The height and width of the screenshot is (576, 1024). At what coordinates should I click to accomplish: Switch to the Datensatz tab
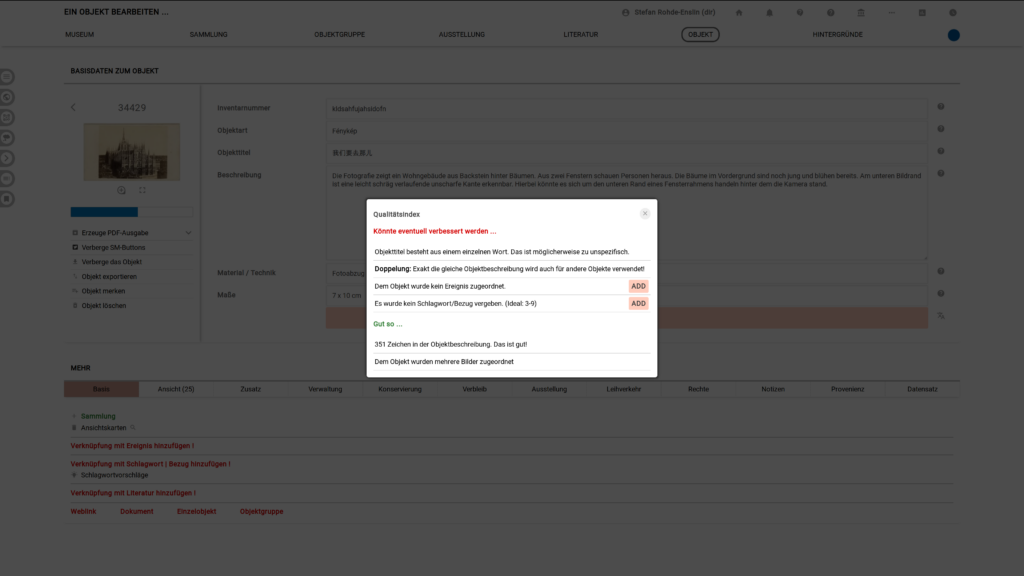[x=922, y=389]
